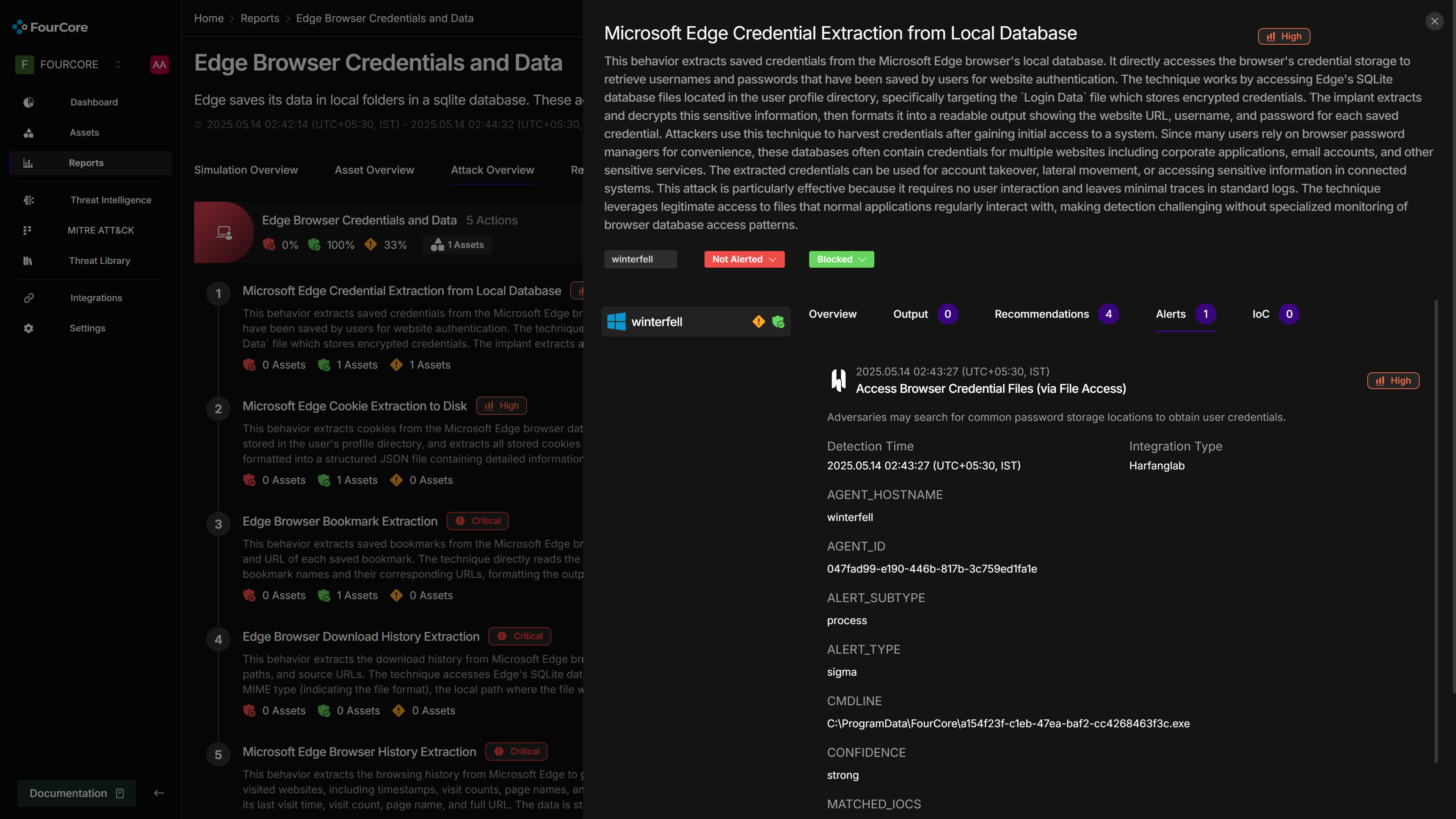This screenshot has width=1456, height=819.
Task: Click Edge Browser Credentials and Data breadcrumb
Action: 384,18
